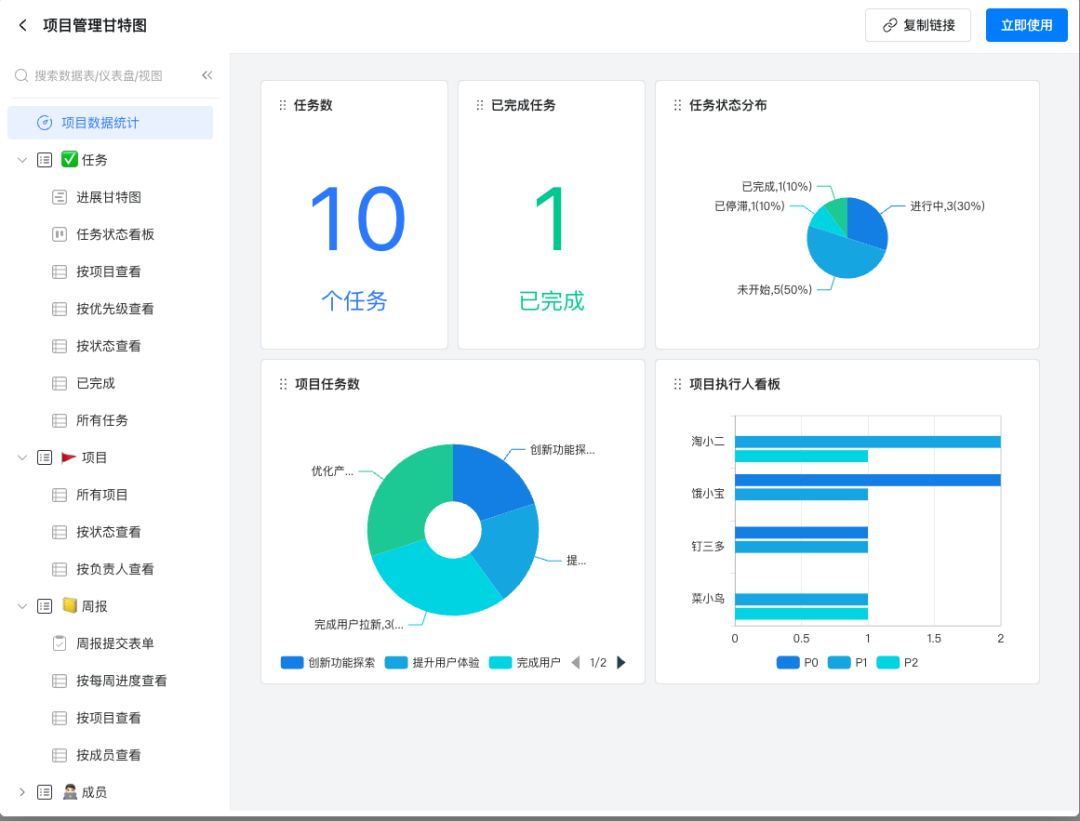Click the 复制链接 button
The image size is (1080, 821).
click(x=917, y=25)
